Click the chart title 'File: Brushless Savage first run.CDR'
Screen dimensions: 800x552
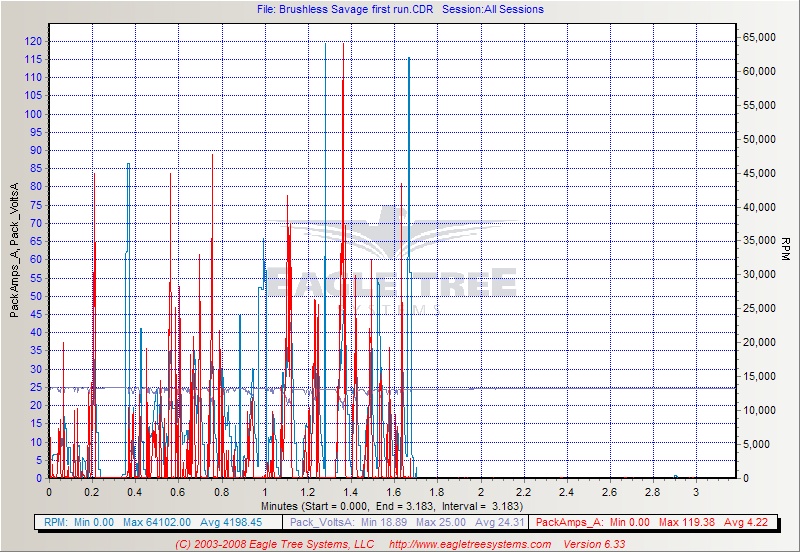(345, 9)
